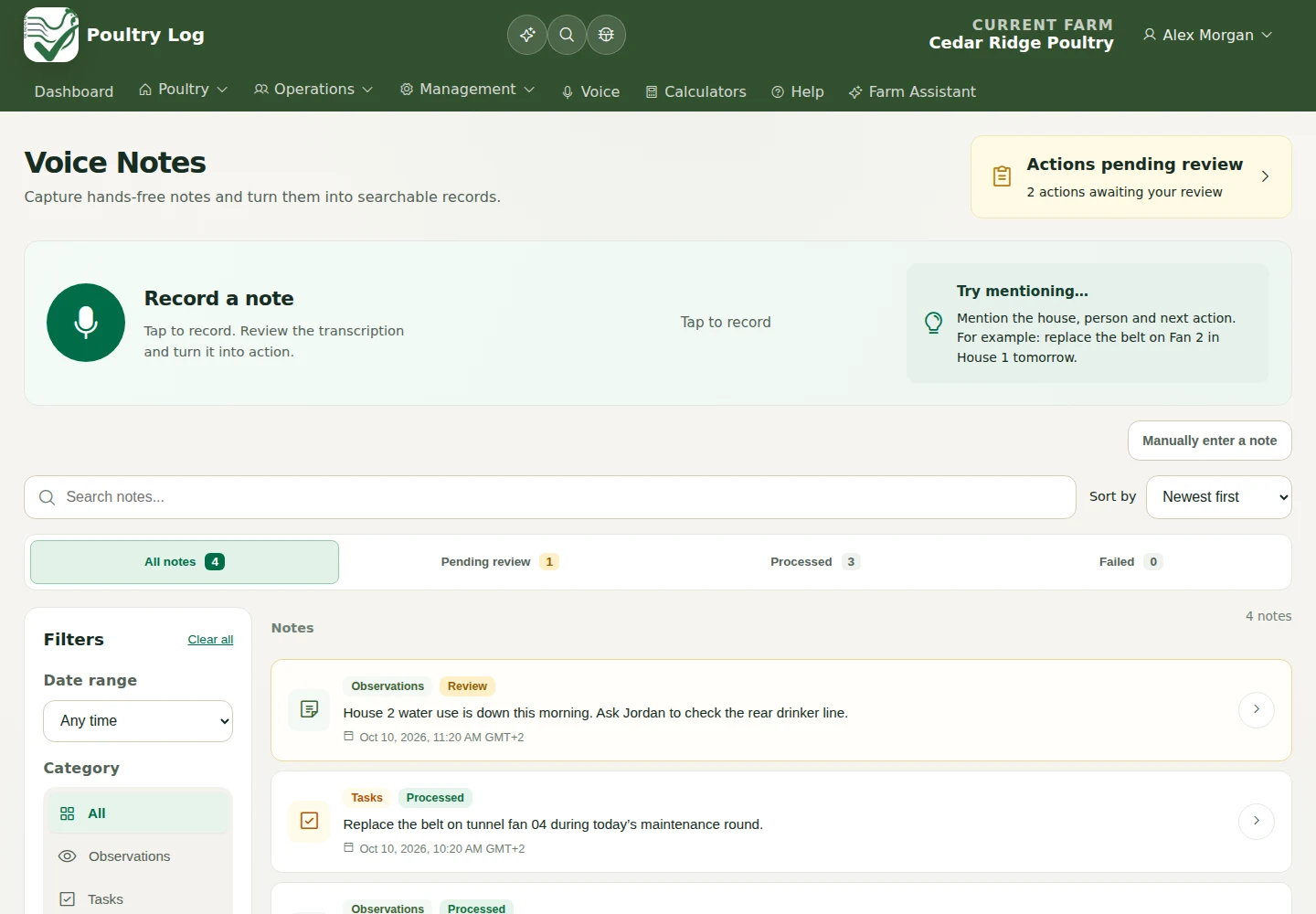Viewport: 1316px width, 914px height.
Task: Open the Any time date range dropdown
Action: tap(138, 721)
